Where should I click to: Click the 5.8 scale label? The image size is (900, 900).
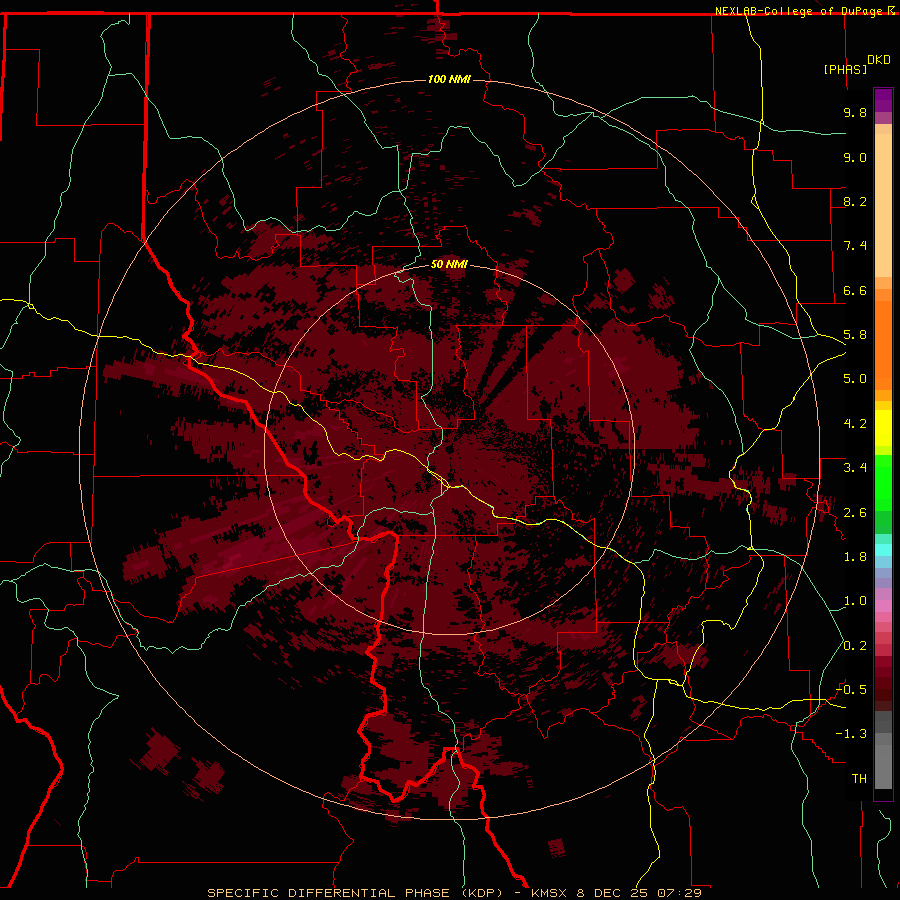[855, 335]
